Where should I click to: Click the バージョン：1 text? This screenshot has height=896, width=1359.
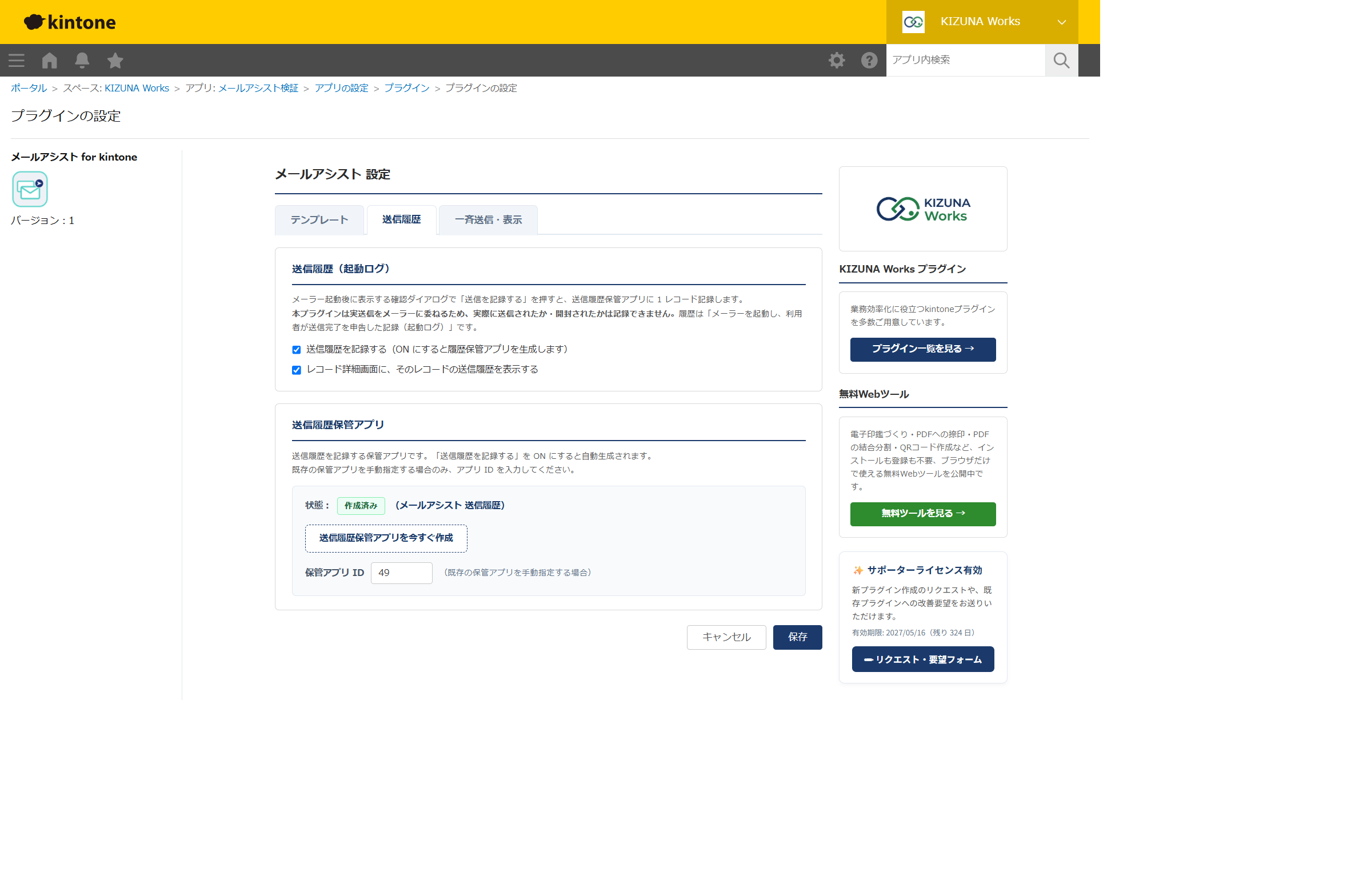(x=42, y=221)
